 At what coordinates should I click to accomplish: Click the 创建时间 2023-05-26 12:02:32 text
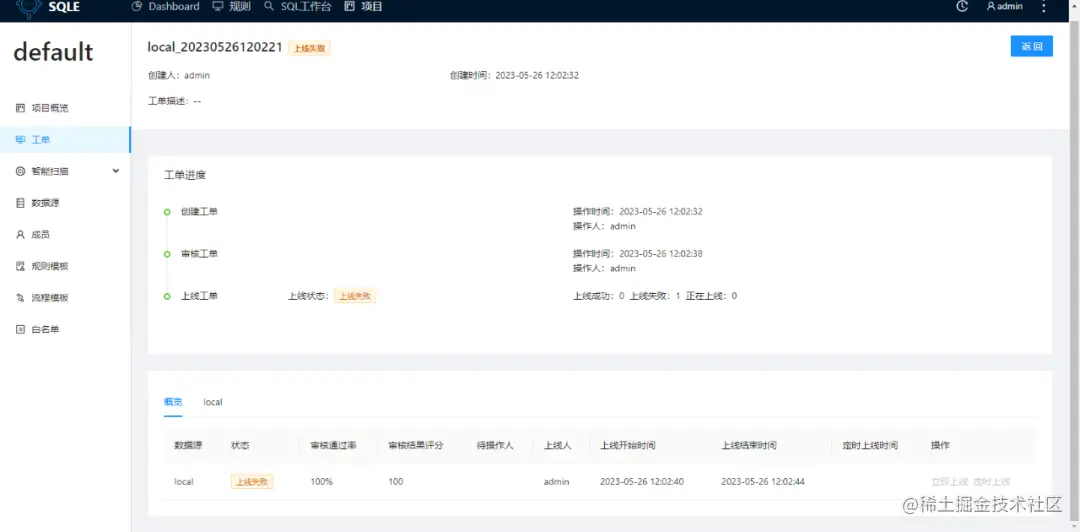(x=514, y=75)
